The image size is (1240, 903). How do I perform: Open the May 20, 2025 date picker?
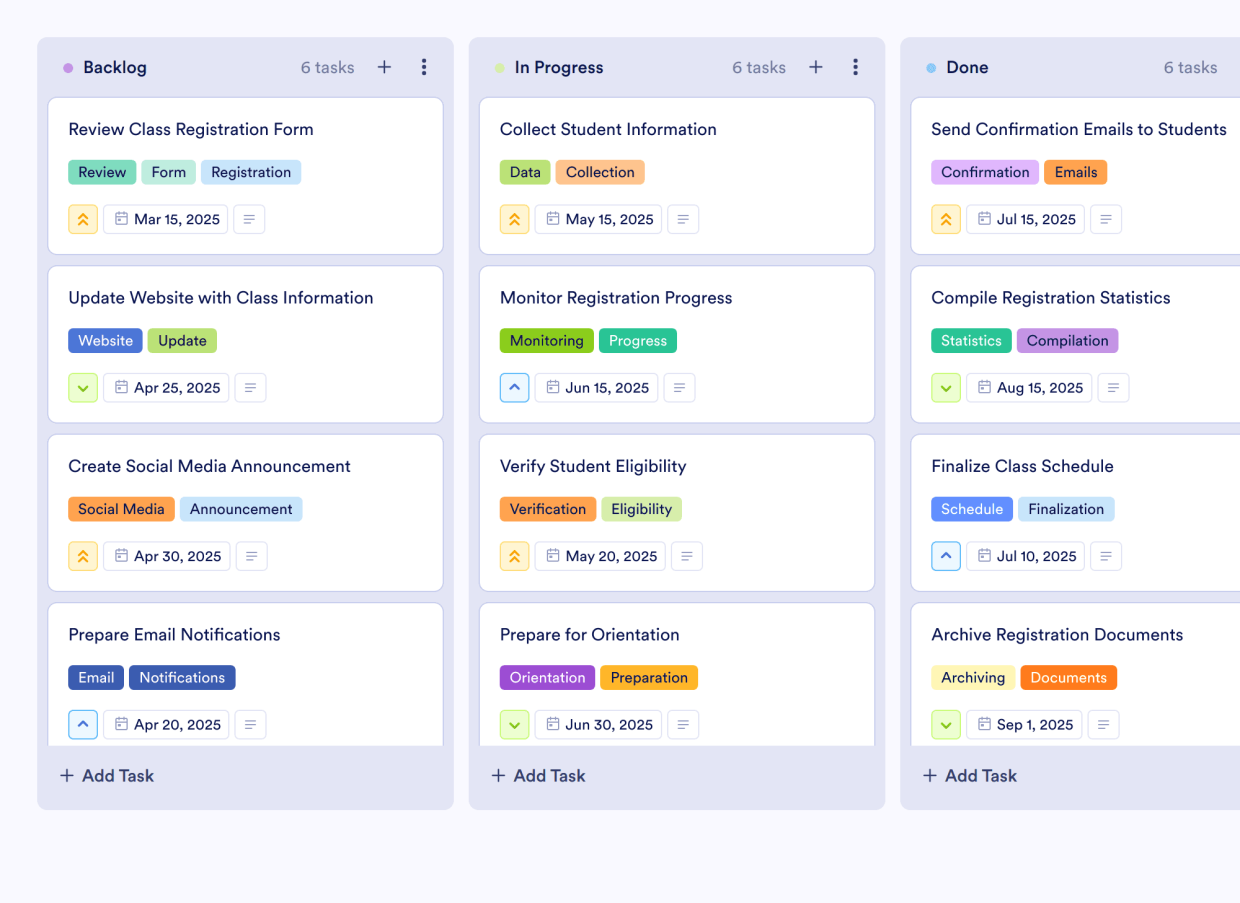[x=599, y=556]
